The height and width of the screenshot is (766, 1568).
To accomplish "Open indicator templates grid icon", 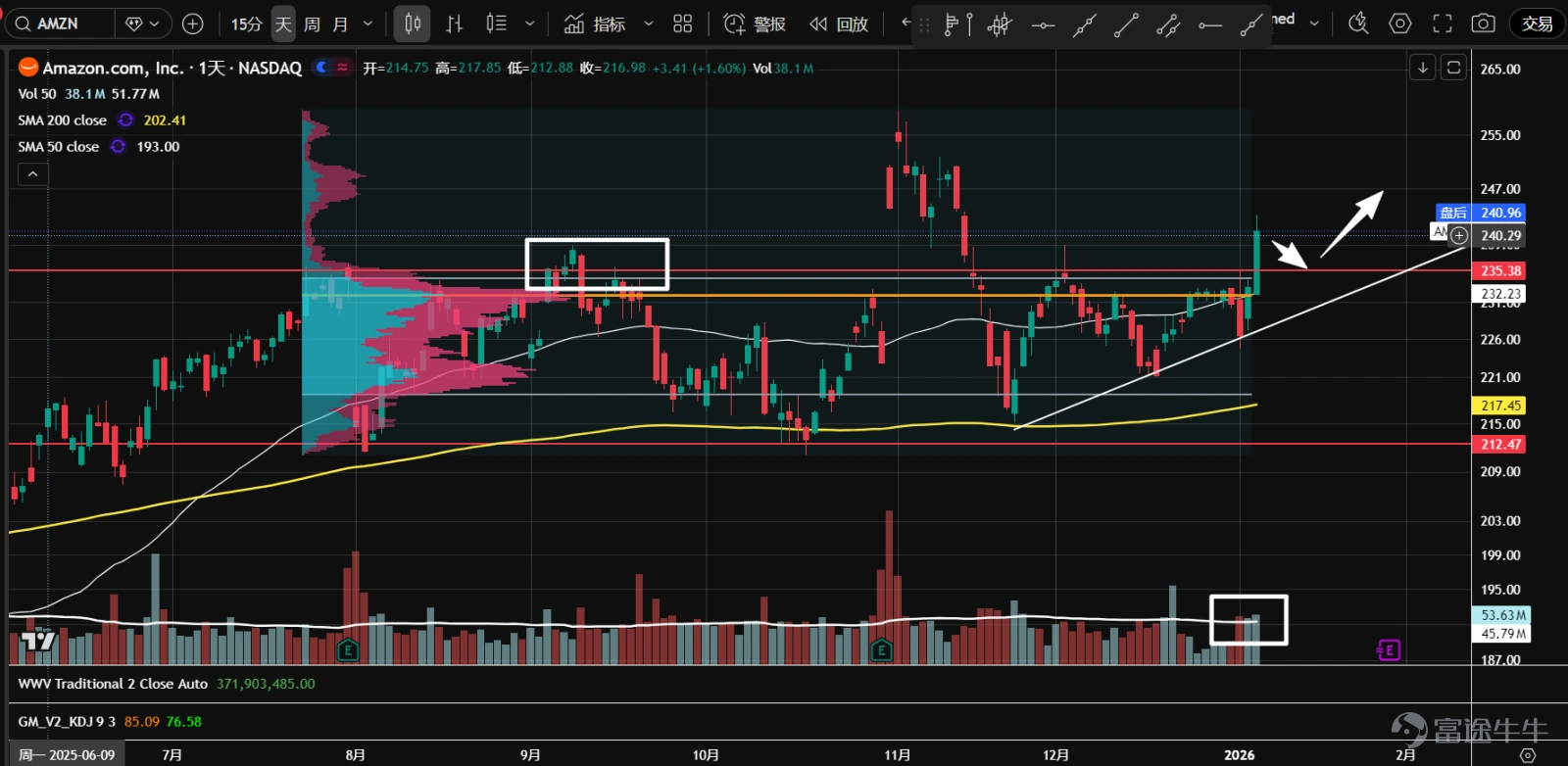I will pos(683,24).
